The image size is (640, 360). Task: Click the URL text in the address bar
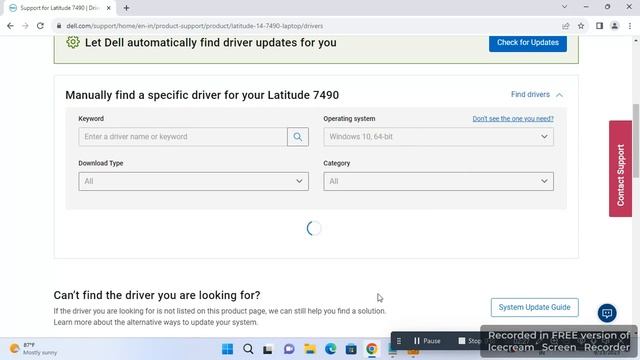[195, 26]
